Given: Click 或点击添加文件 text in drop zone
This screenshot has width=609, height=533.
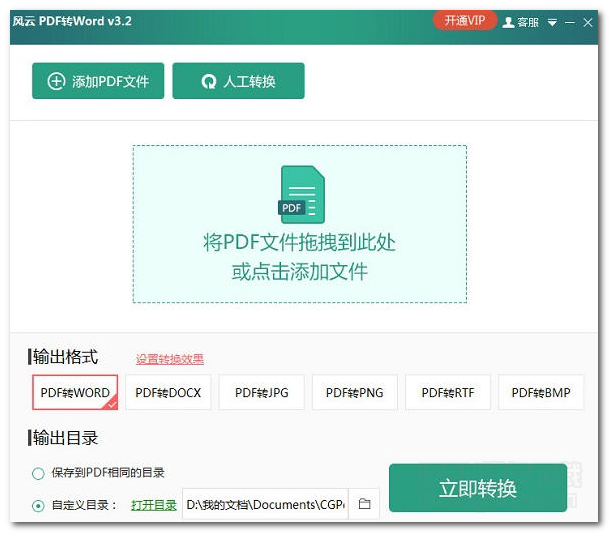Looking at the screenshot, I should pyautogui.click(x=299, y=271).
